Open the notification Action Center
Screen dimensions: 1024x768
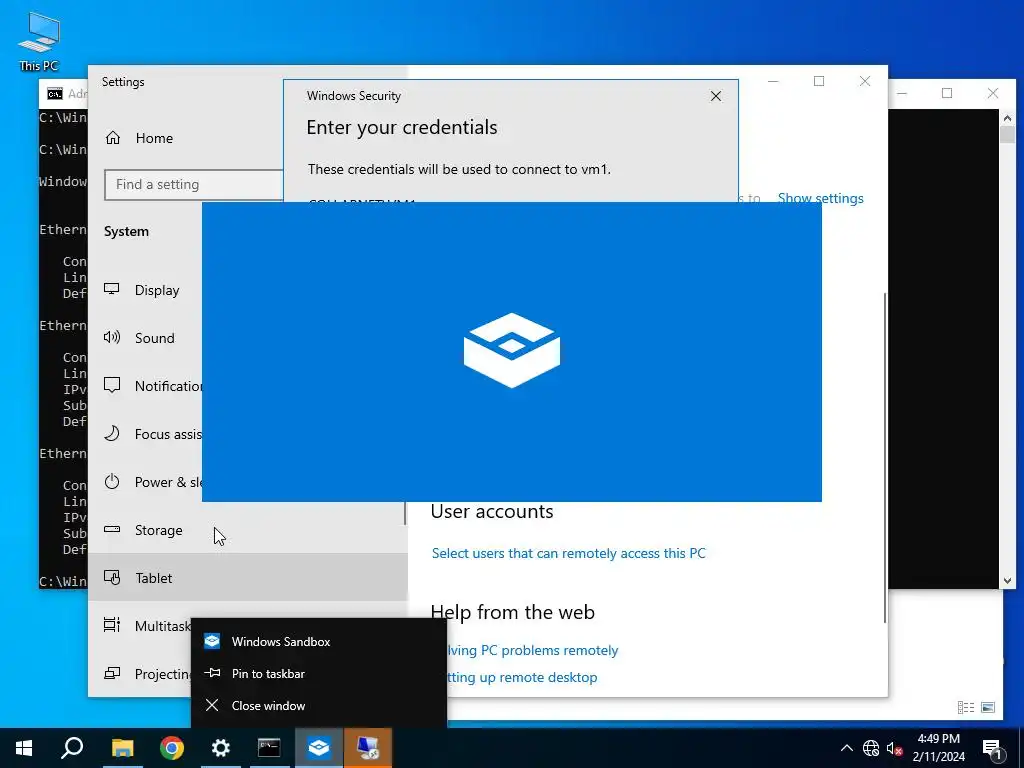click(x=993, y=748)
